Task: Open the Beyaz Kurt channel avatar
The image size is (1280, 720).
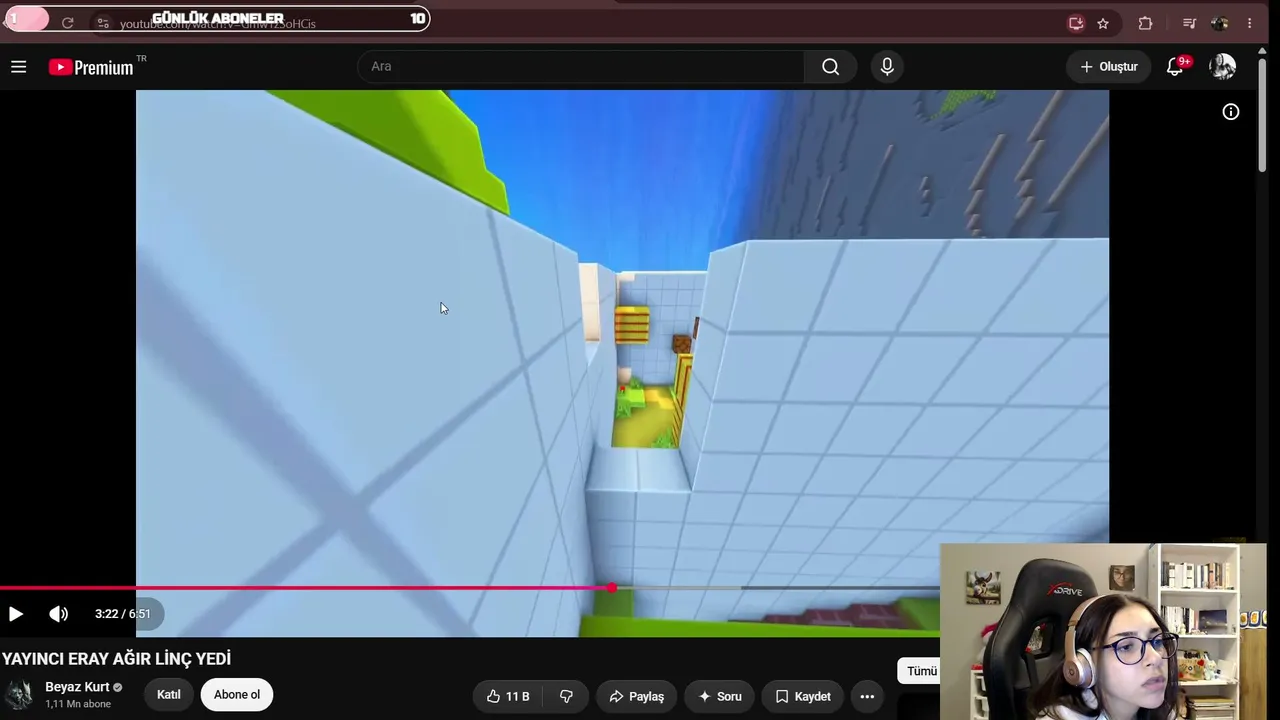Action: [x=19, y=695]
